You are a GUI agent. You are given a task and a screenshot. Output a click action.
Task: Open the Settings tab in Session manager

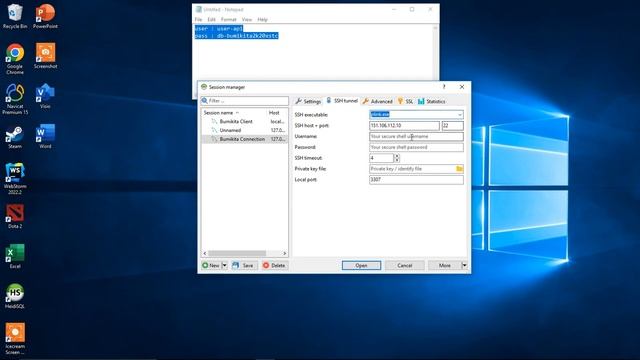pyautogui.click(x=308, y=101)
